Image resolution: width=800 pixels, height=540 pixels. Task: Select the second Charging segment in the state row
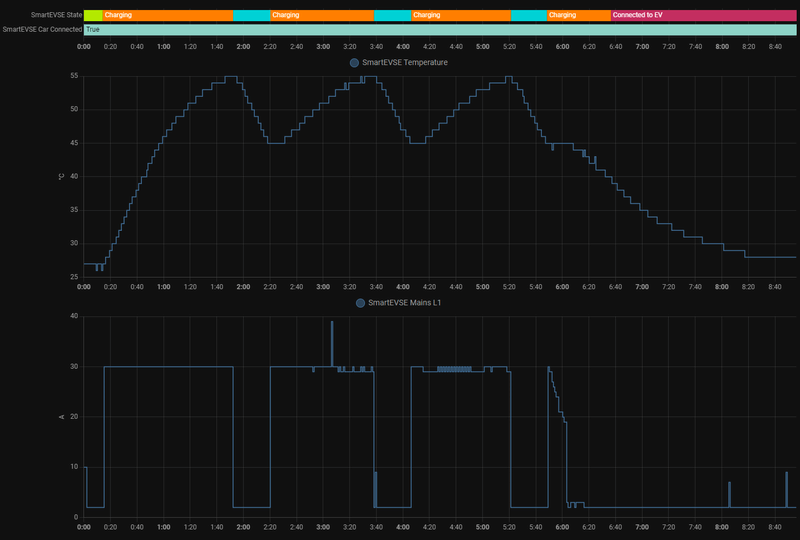tap(322, 15)
